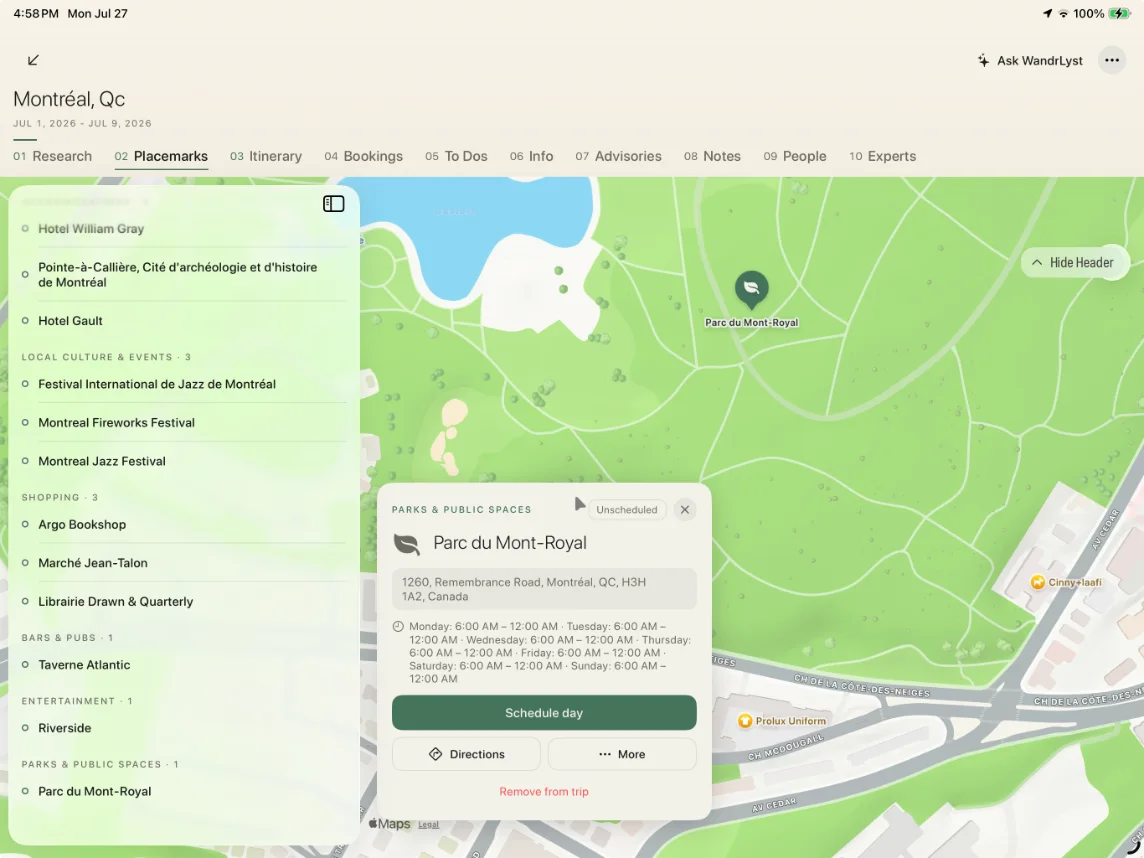The height and width of the screenshot is (858, 1144).
Task: Select Parc du Mont-Royal in sidebar list
Action: [184, 792]
